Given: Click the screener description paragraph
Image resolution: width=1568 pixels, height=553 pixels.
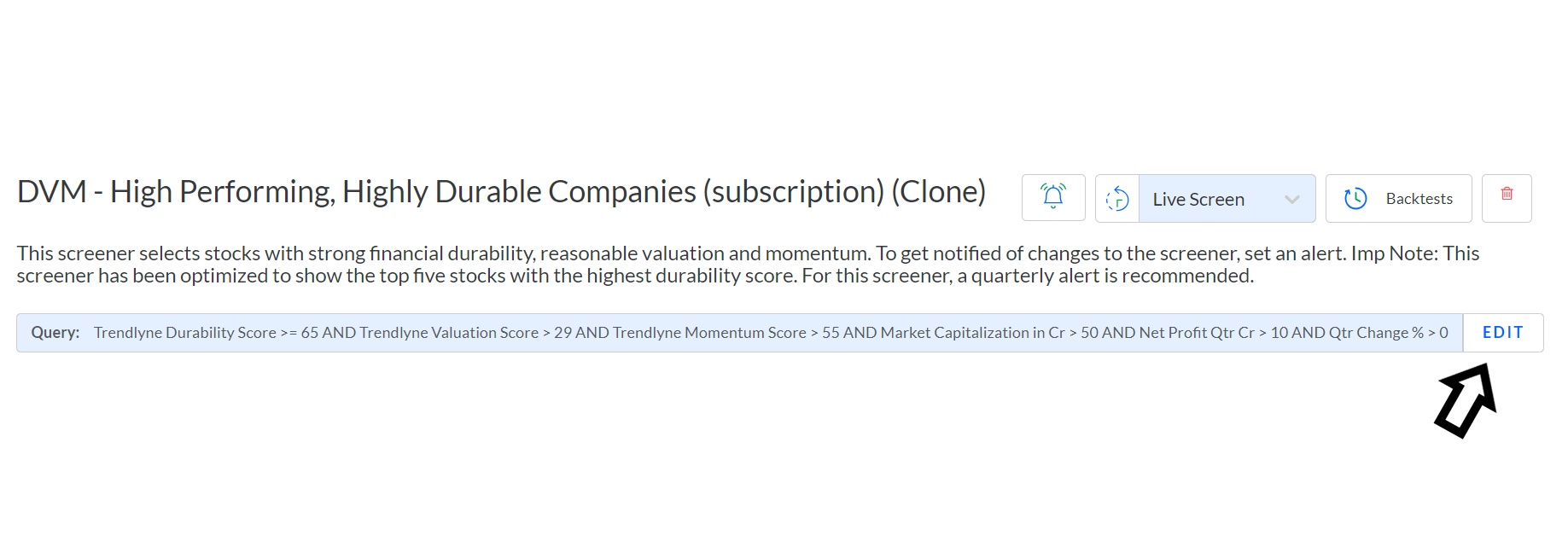Looking at the screenshot, I should (748, 265).
